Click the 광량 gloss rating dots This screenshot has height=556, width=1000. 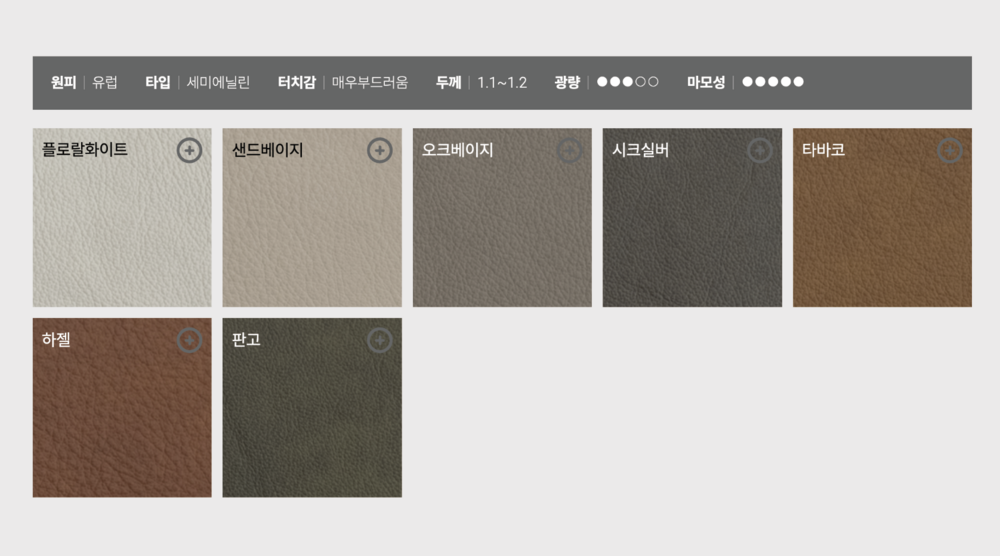[x=627, y=82]
